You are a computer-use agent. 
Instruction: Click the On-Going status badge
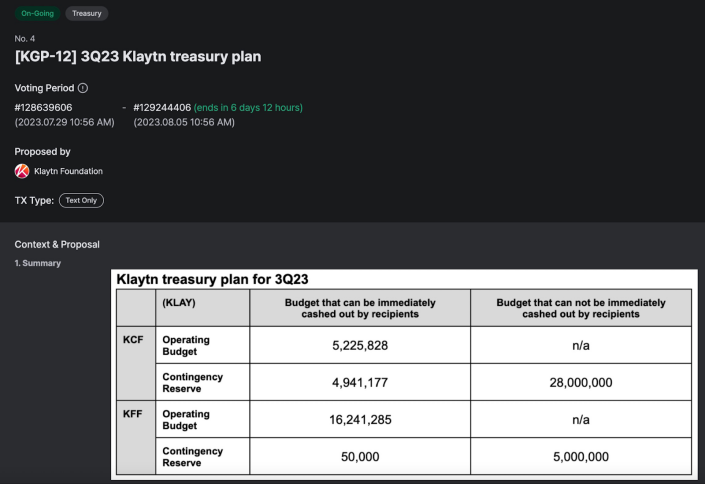pyautogui.click(x=37, y=13)
